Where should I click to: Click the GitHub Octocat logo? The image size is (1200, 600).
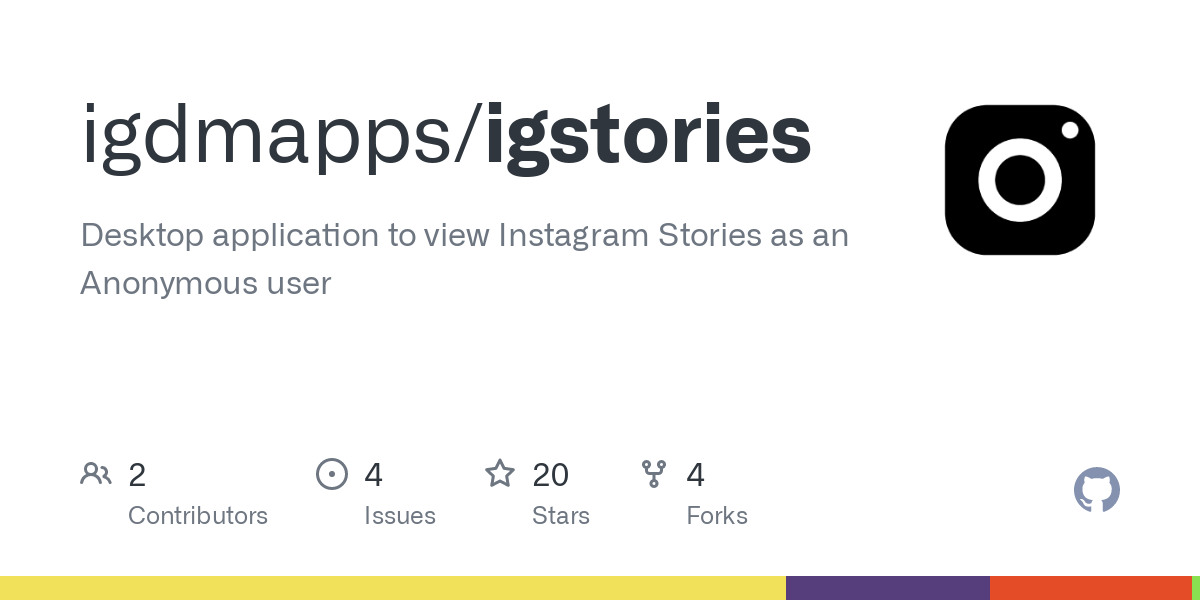1097,490
